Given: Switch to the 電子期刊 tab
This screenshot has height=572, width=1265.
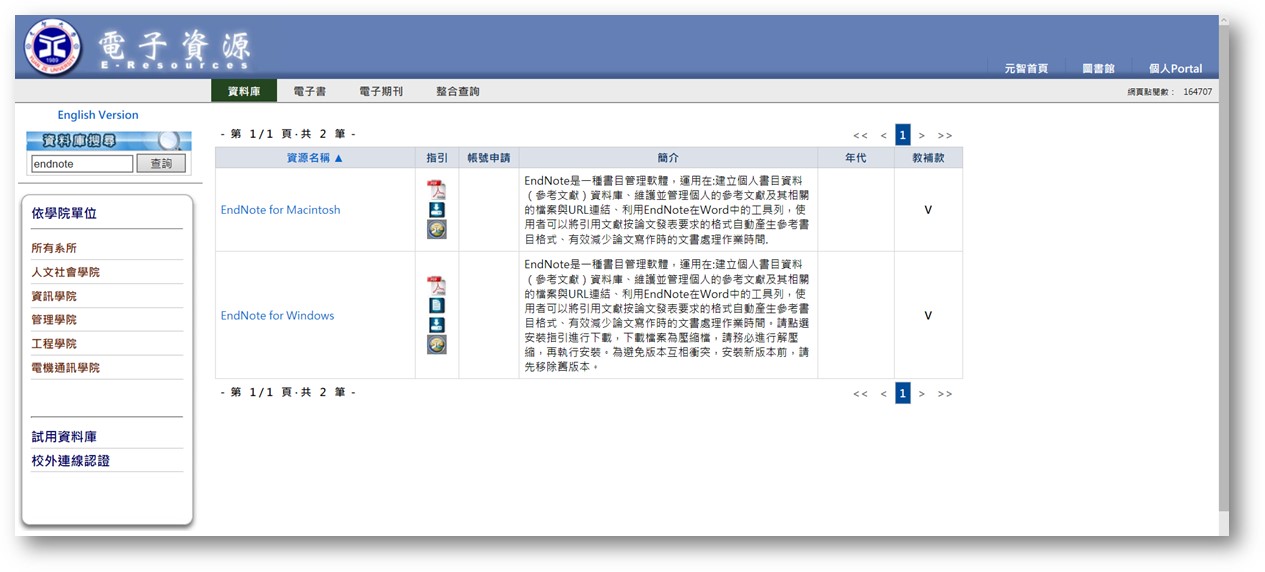Looking at the screenshot, I should point(381,91).
